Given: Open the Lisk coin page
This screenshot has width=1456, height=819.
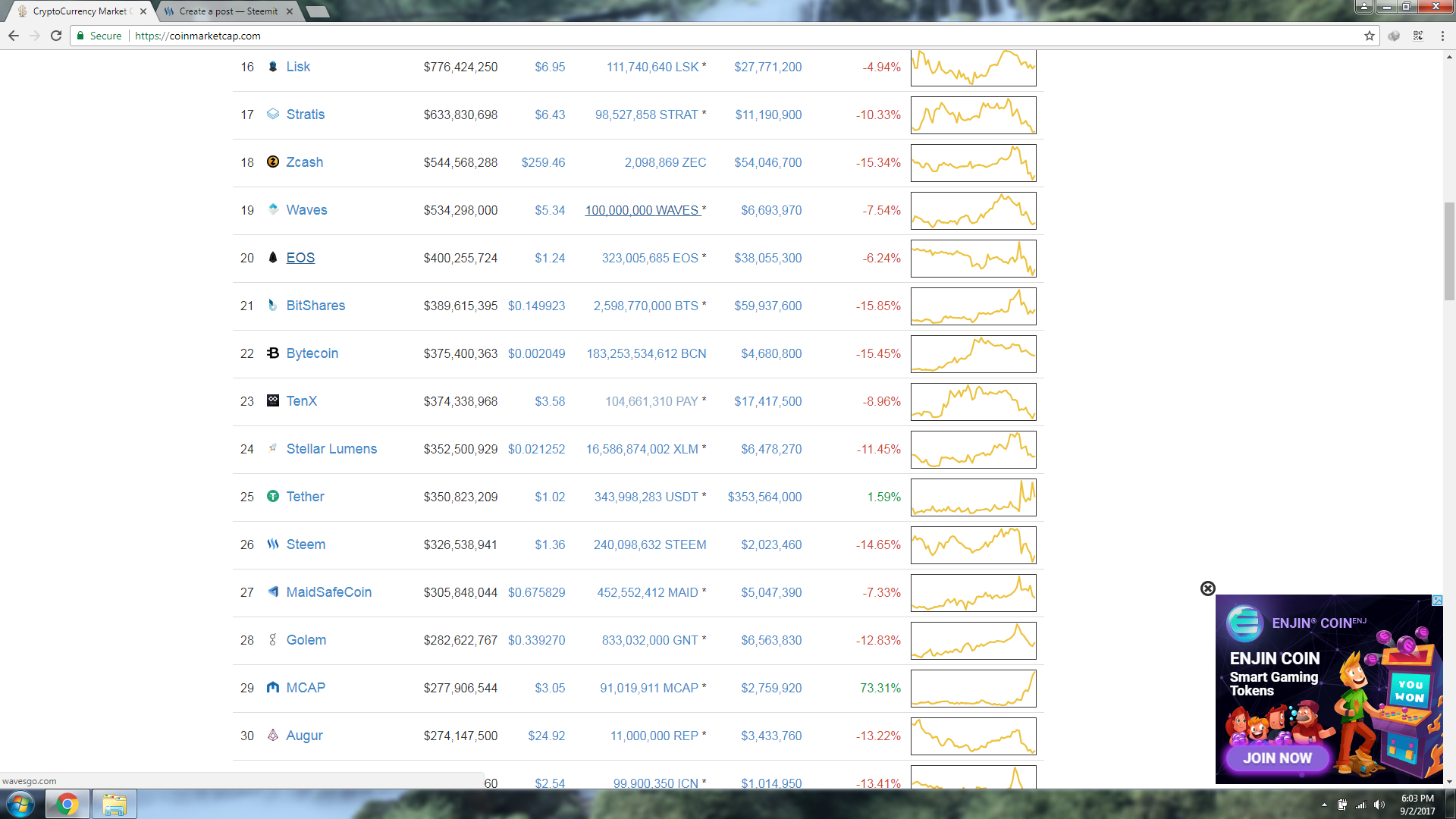Looking at the screenshot, I should [298, 67].
